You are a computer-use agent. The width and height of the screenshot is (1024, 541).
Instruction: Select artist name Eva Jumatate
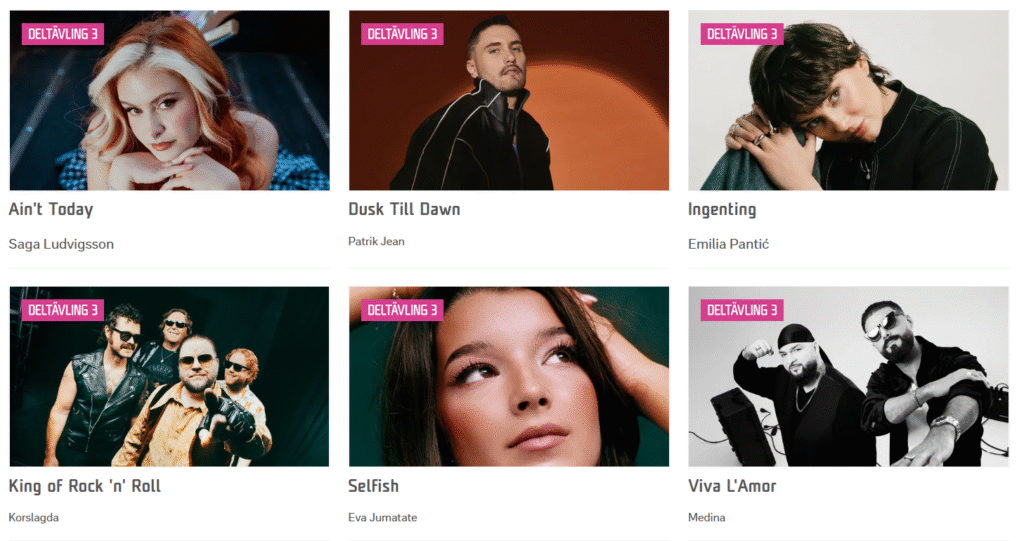pyautogui.click(x=383, y=517)
